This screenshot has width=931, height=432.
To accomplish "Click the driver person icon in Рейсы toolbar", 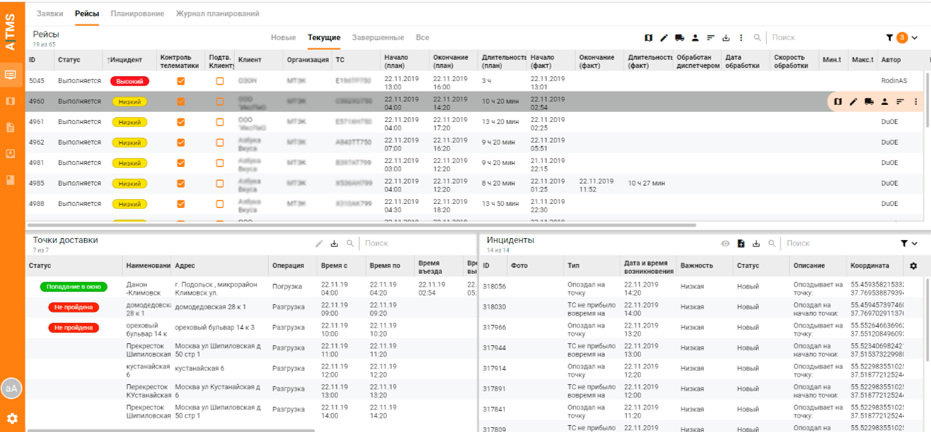I will 695,38.
